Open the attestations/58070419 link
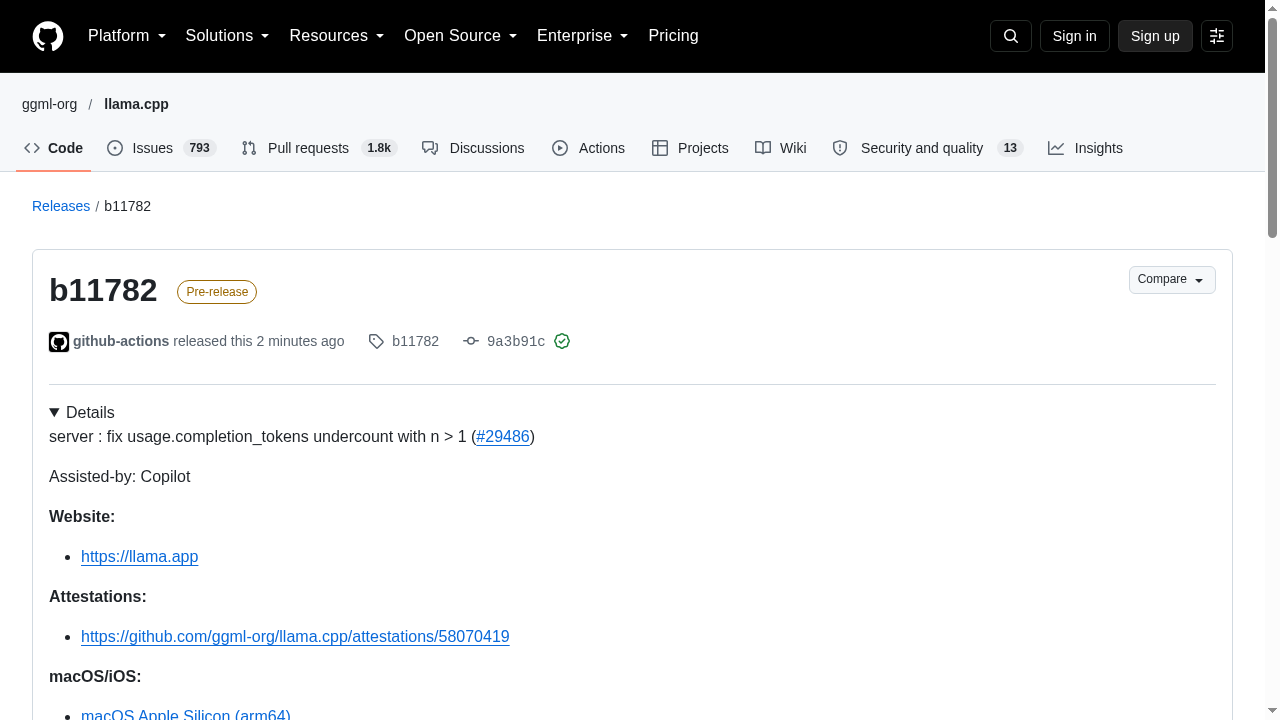 [295, 636]
